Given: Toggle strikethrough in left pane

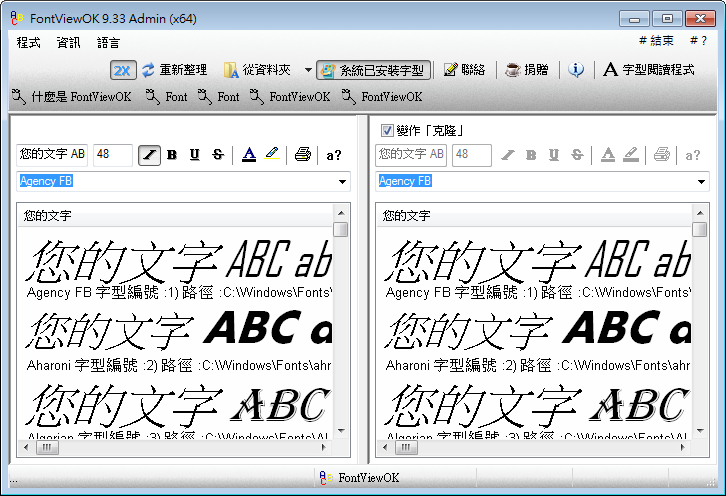Looking at the screenshot, I should (218, 155).
